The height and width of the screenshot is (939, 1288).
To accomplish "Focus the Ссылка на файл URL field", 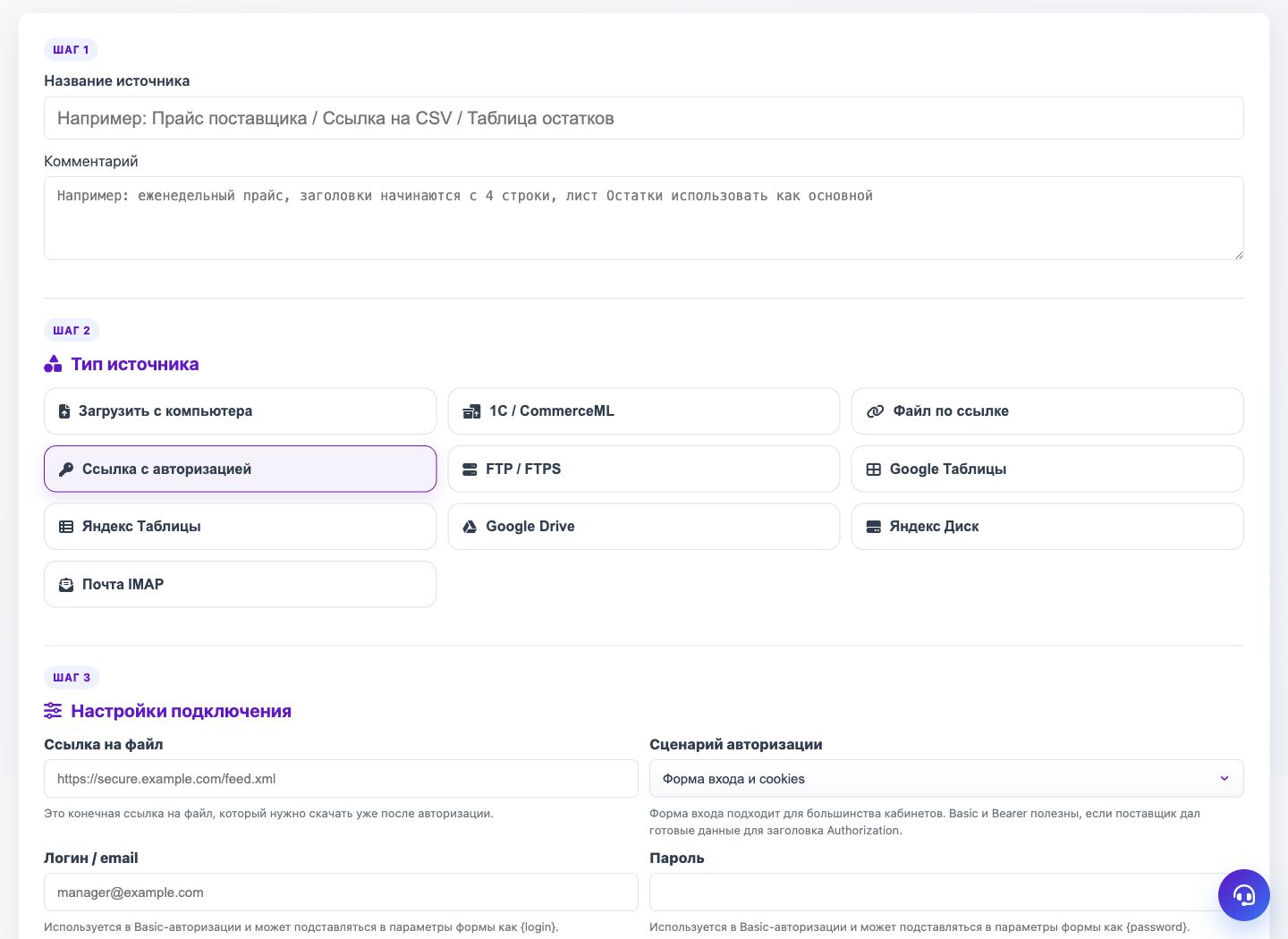I will coord(341,779).
